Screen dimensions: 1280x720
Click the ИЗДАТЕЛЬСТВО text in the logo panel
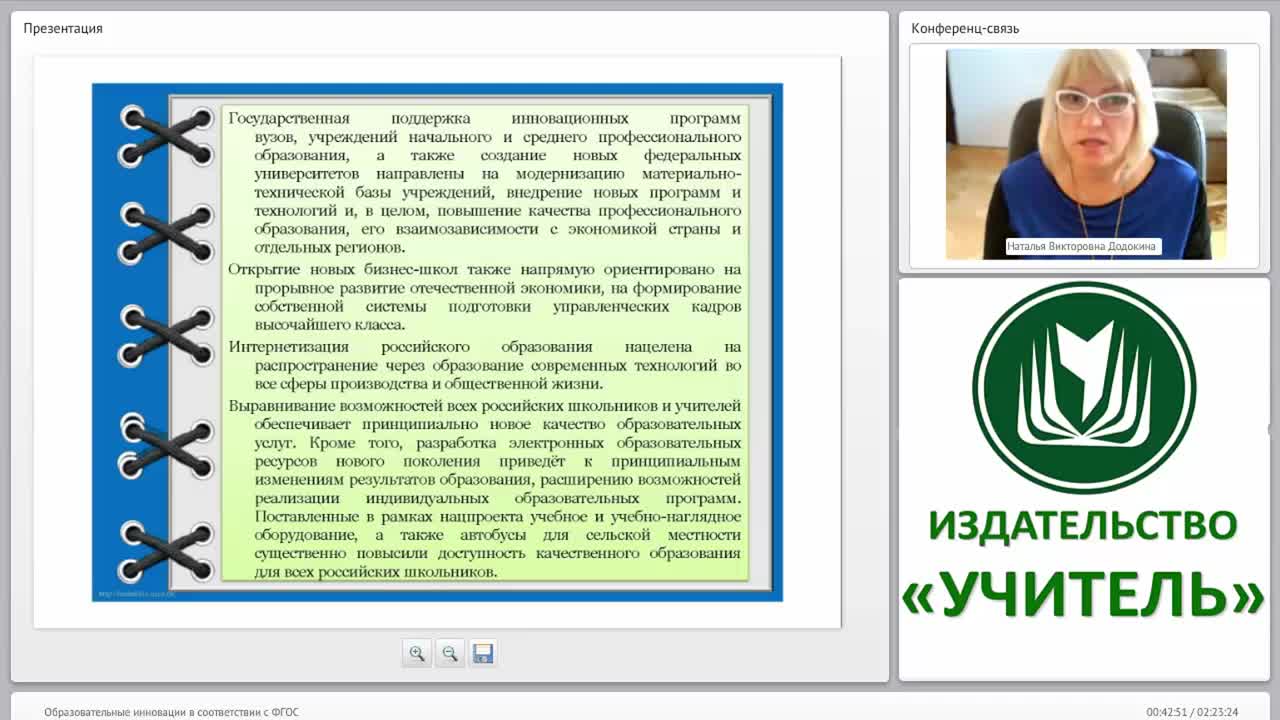point(1083,526)
